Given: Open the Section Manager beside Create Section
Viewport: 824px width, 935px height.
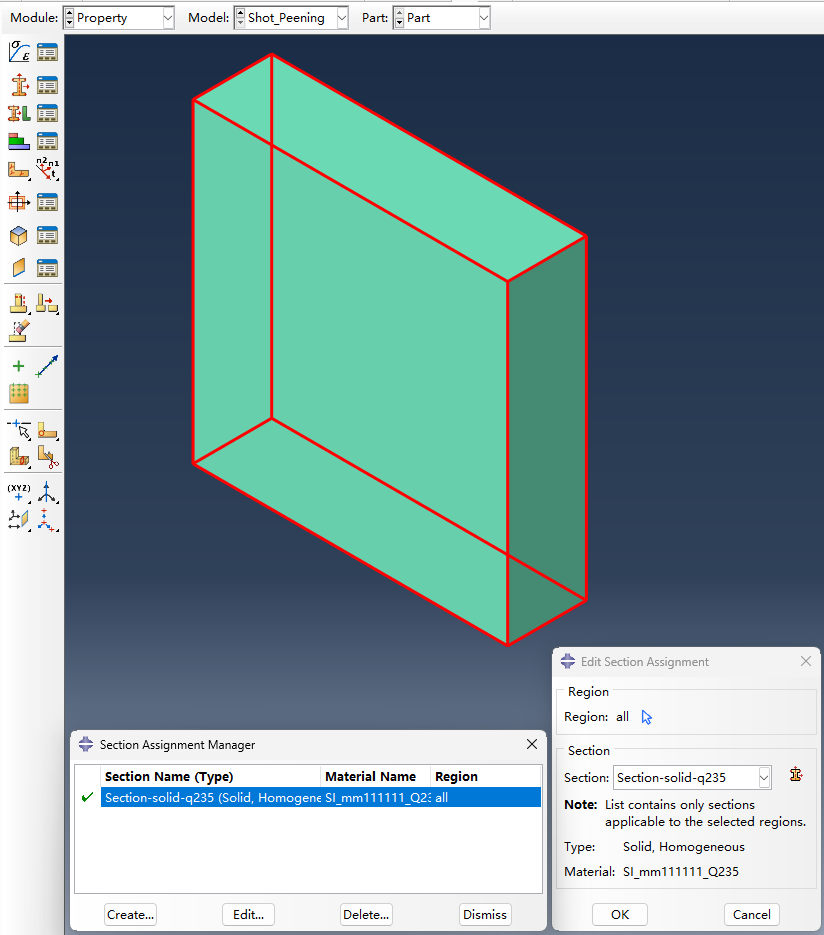Looking at the screenshot, I should [x=47, y=85].
